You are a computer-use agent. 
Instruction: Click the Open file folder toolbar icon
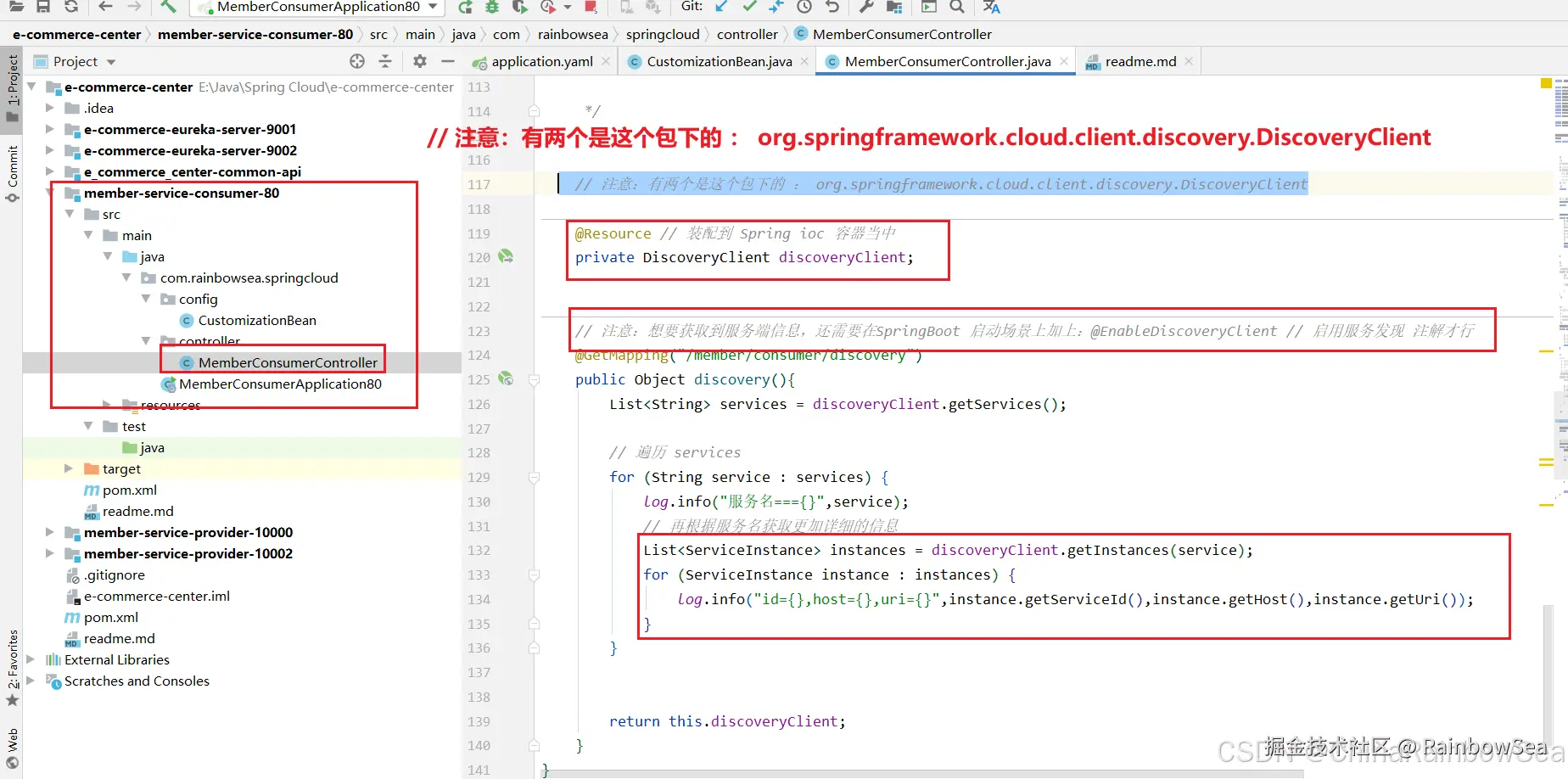(16, 7)
